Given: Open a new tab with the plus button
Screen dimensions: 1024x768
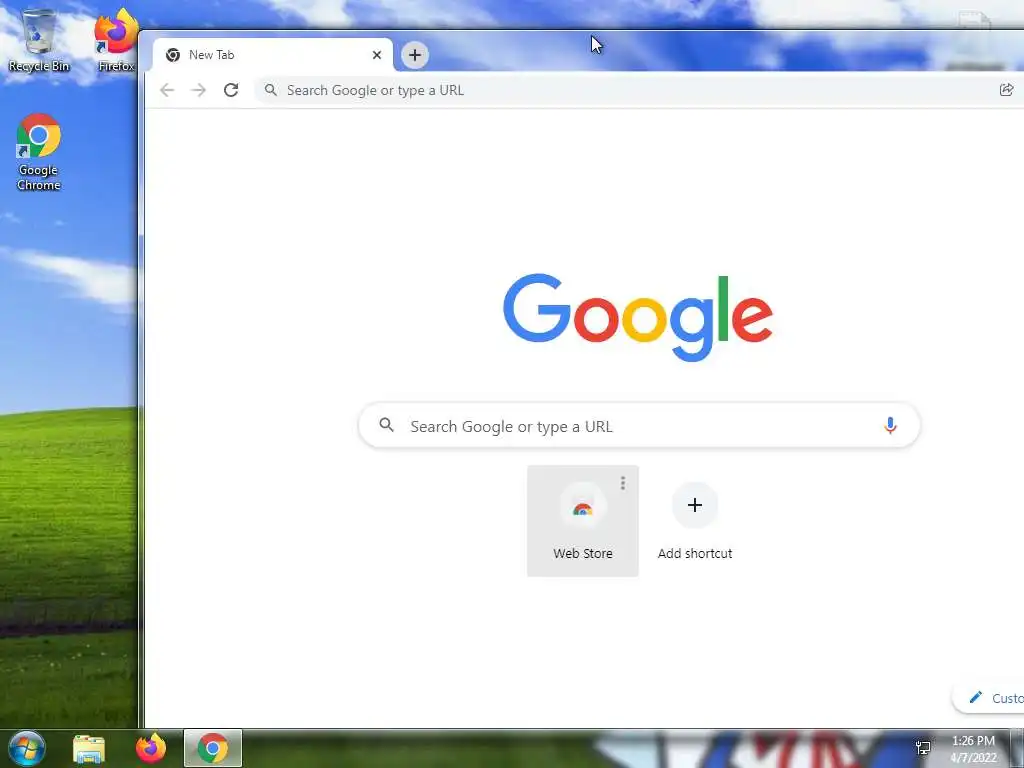Looking at the screenshot, I should (415, 55).
